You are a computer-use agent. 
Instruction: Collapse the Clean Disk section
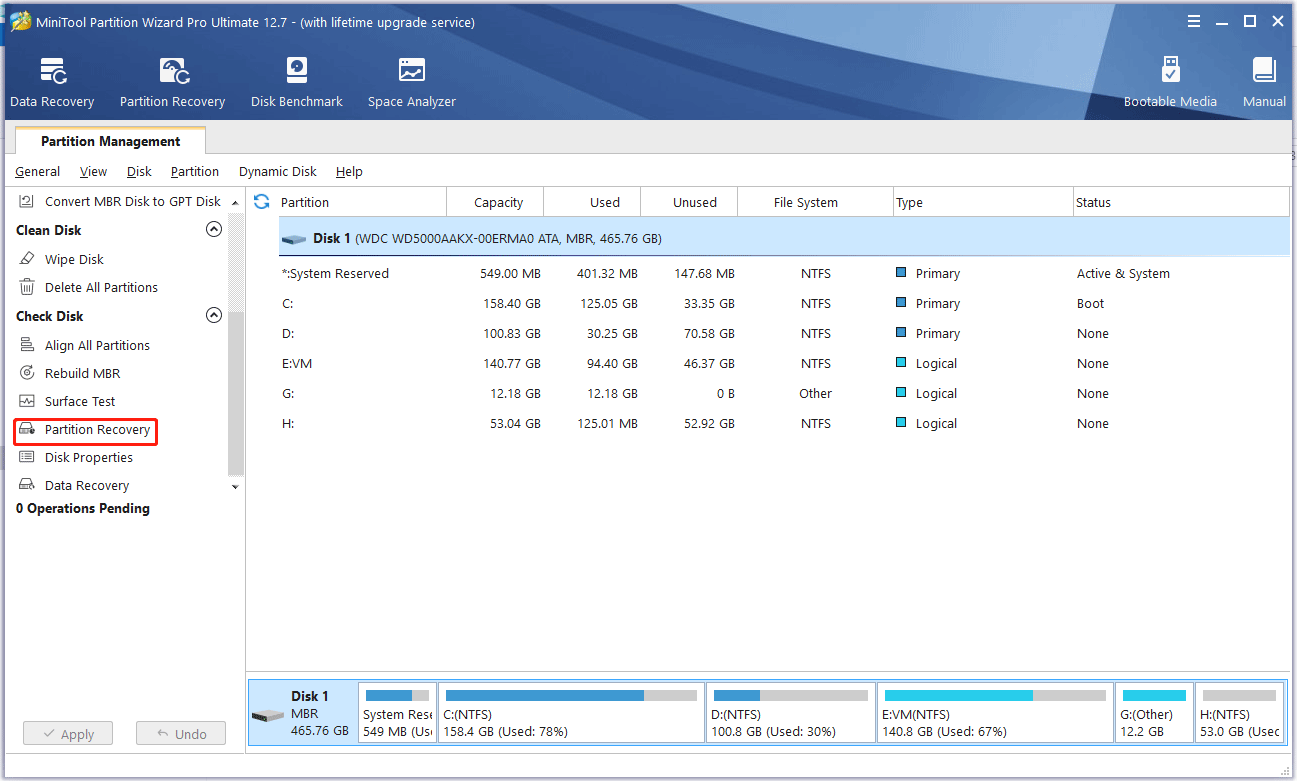213,229
